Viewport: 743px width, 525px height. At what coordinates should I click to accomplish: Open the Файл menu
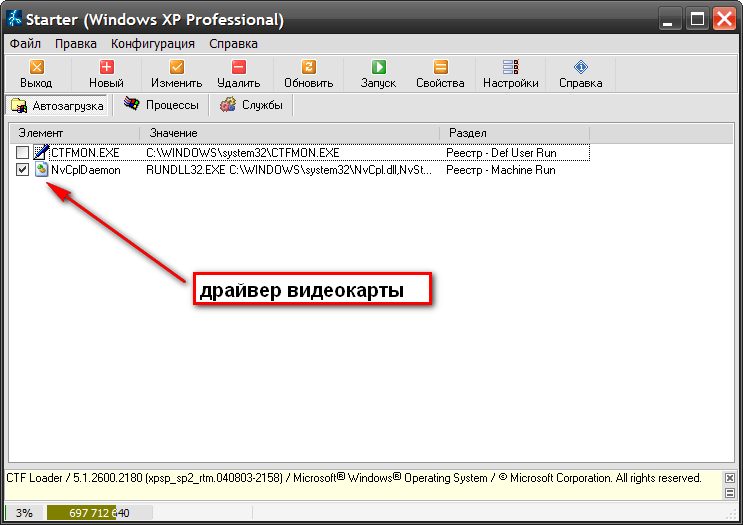click(25, 44)
